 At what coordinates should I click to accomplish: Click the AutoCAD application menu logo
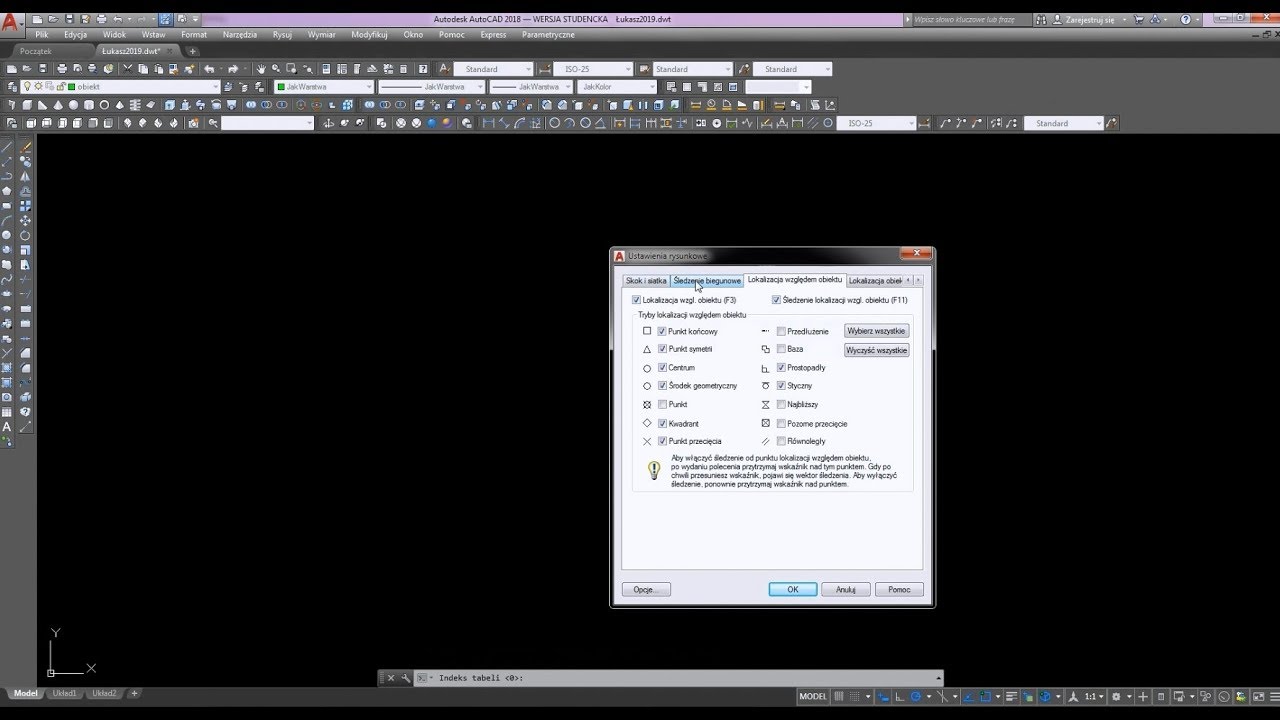[x=11, y=23]
